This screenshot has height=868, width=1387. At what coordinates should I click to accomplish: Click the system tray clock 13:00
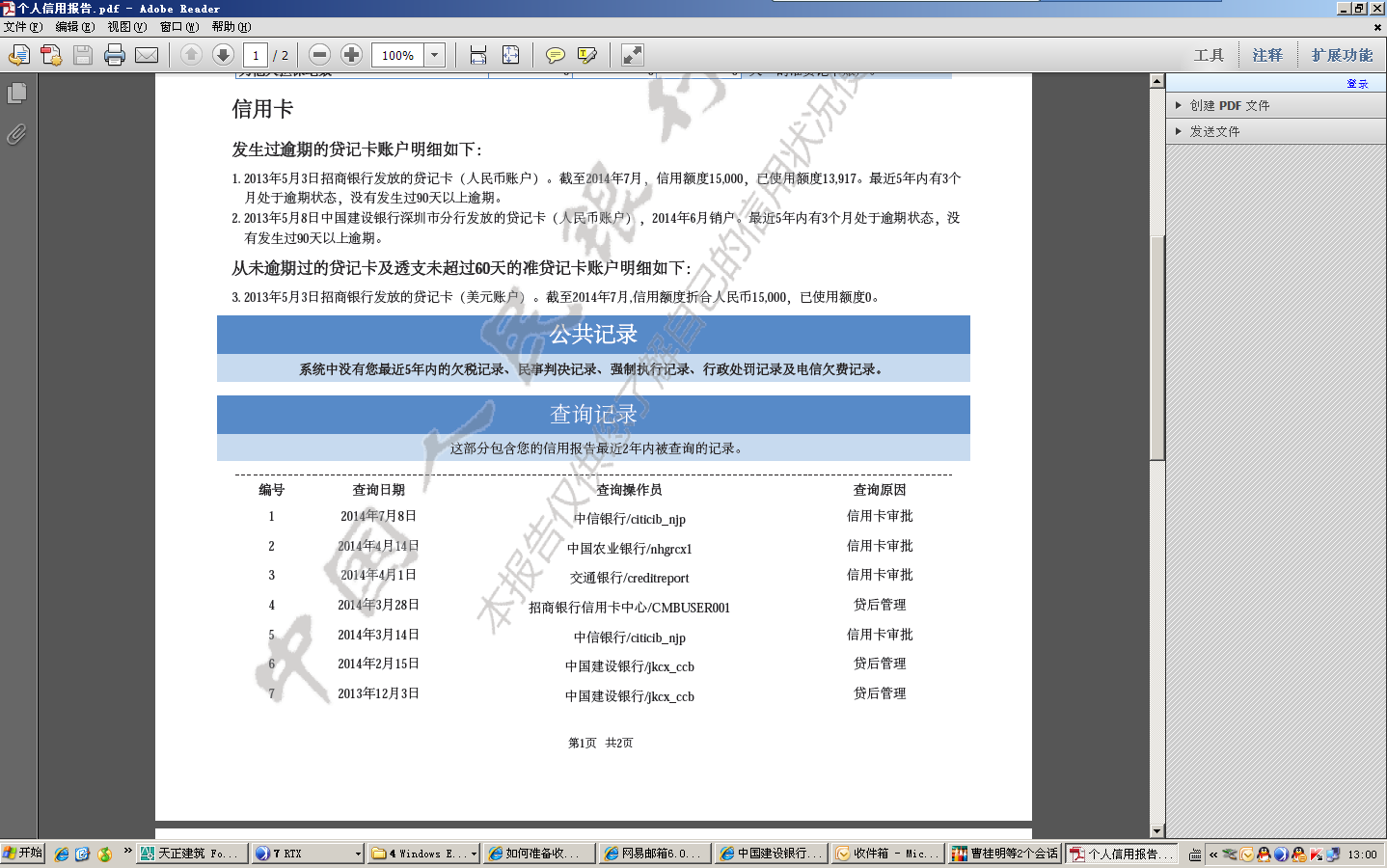click(1363, 854)
